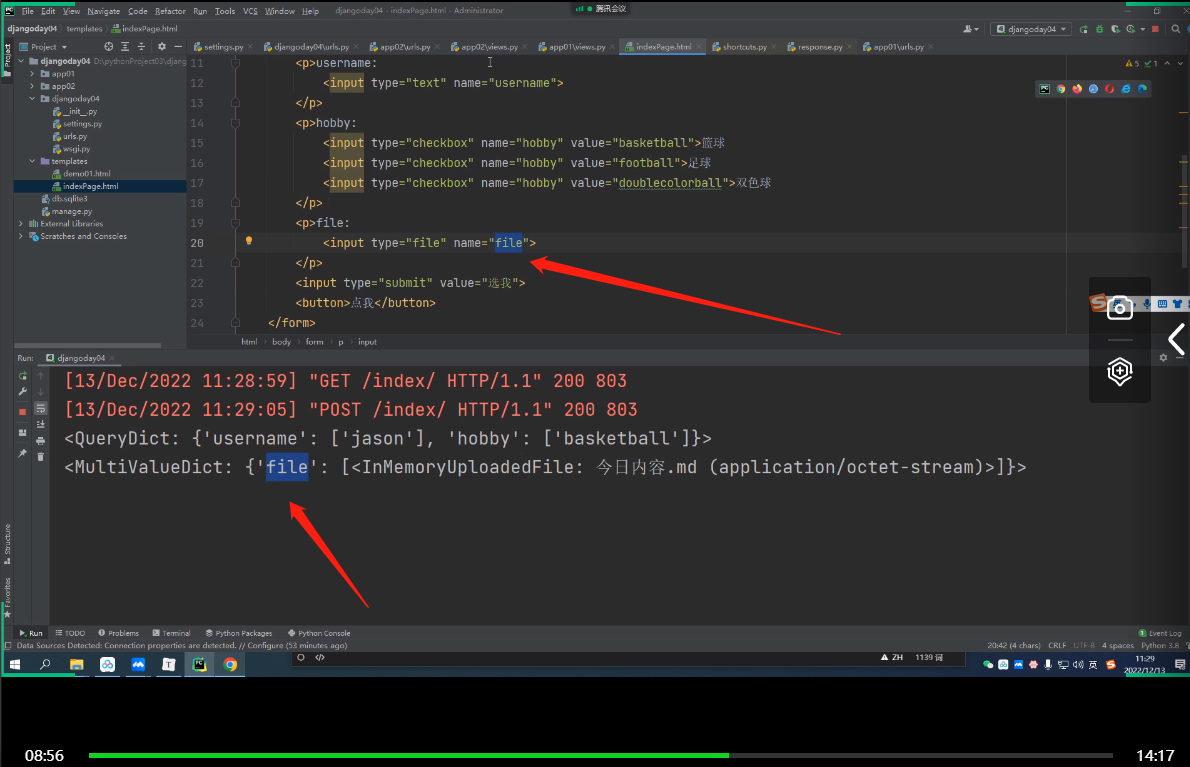Expand all in Project panel
Image resolution: width=1190 pixels, height=767 pixels.
click(x=125, y=46)
